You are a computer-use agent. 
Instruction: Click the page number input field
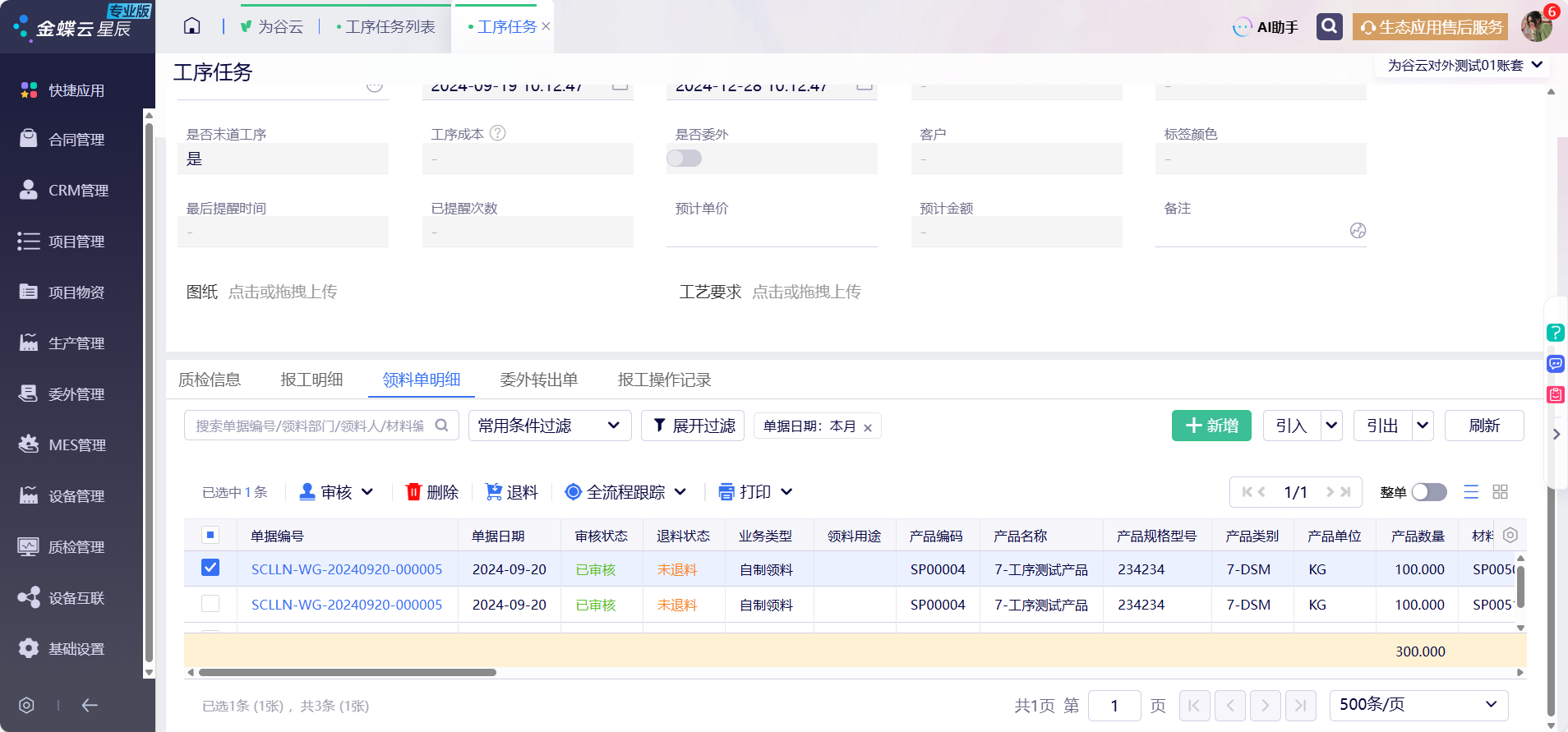[x=1114, y=705]
